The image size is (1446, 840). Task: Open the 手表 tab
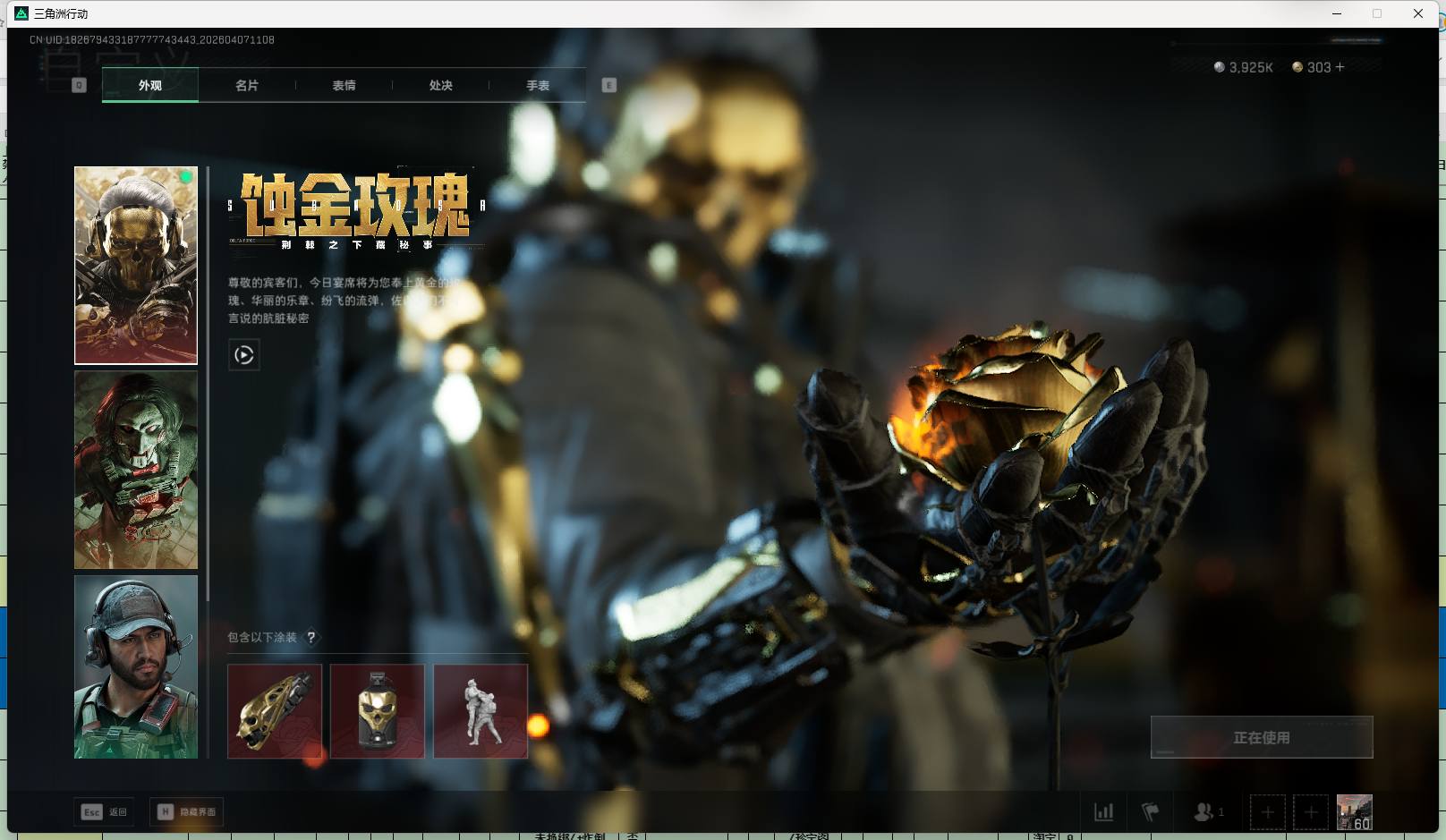(538, 85)
